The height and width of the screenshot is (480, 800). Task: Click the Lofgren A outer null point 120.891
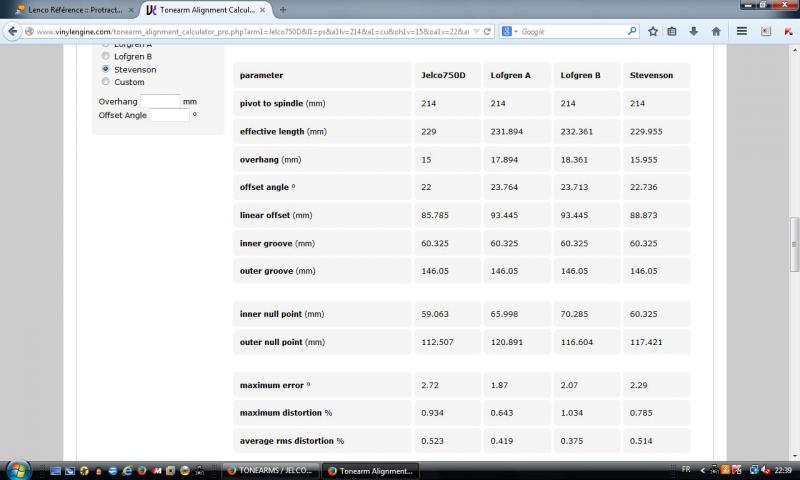[x=507, y=342]
